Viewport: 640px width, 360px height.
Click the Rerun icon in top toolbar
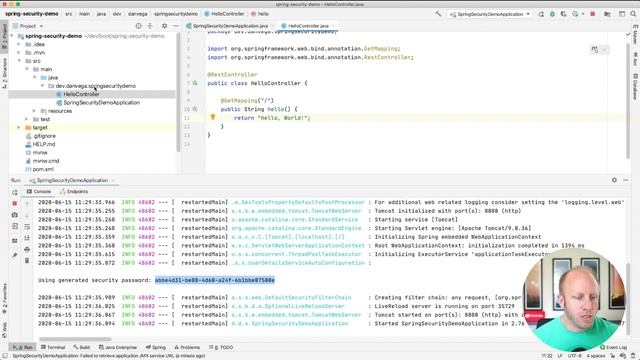click(541, 14)
